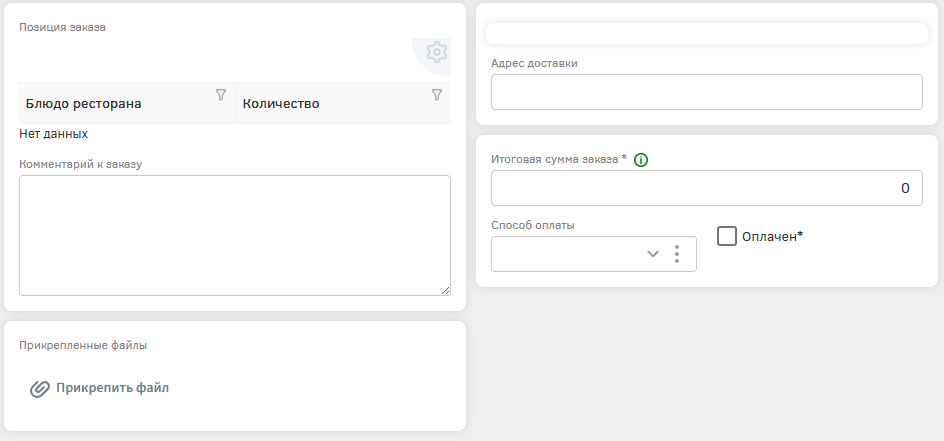This screenshot has width=944, height=441.
Task: Filter the Количество column
Action: (x=436, y=95)
